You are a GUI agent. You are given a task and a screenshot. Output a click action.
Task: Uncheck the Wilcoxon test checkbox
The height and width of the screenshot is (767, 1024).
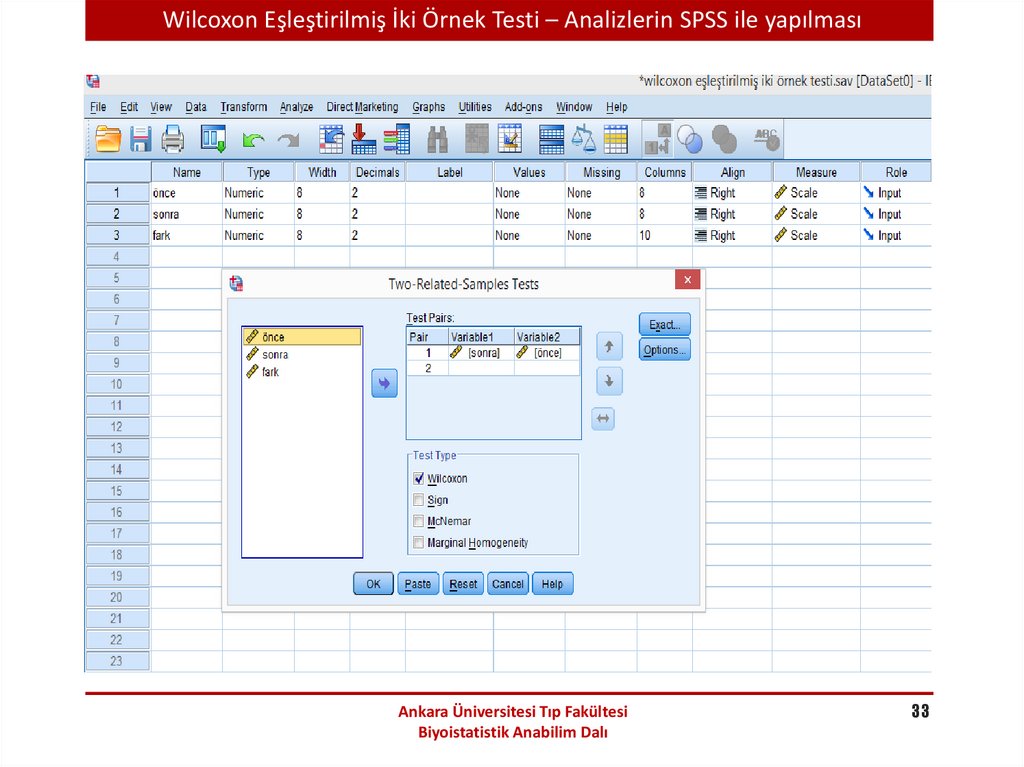point(419,479)
